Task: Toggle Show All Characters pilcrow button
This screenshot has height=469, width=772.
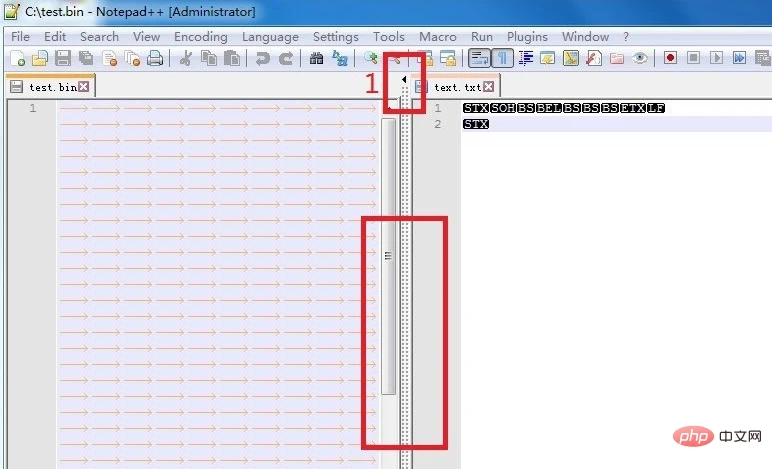Action: [x=502, y=58]
